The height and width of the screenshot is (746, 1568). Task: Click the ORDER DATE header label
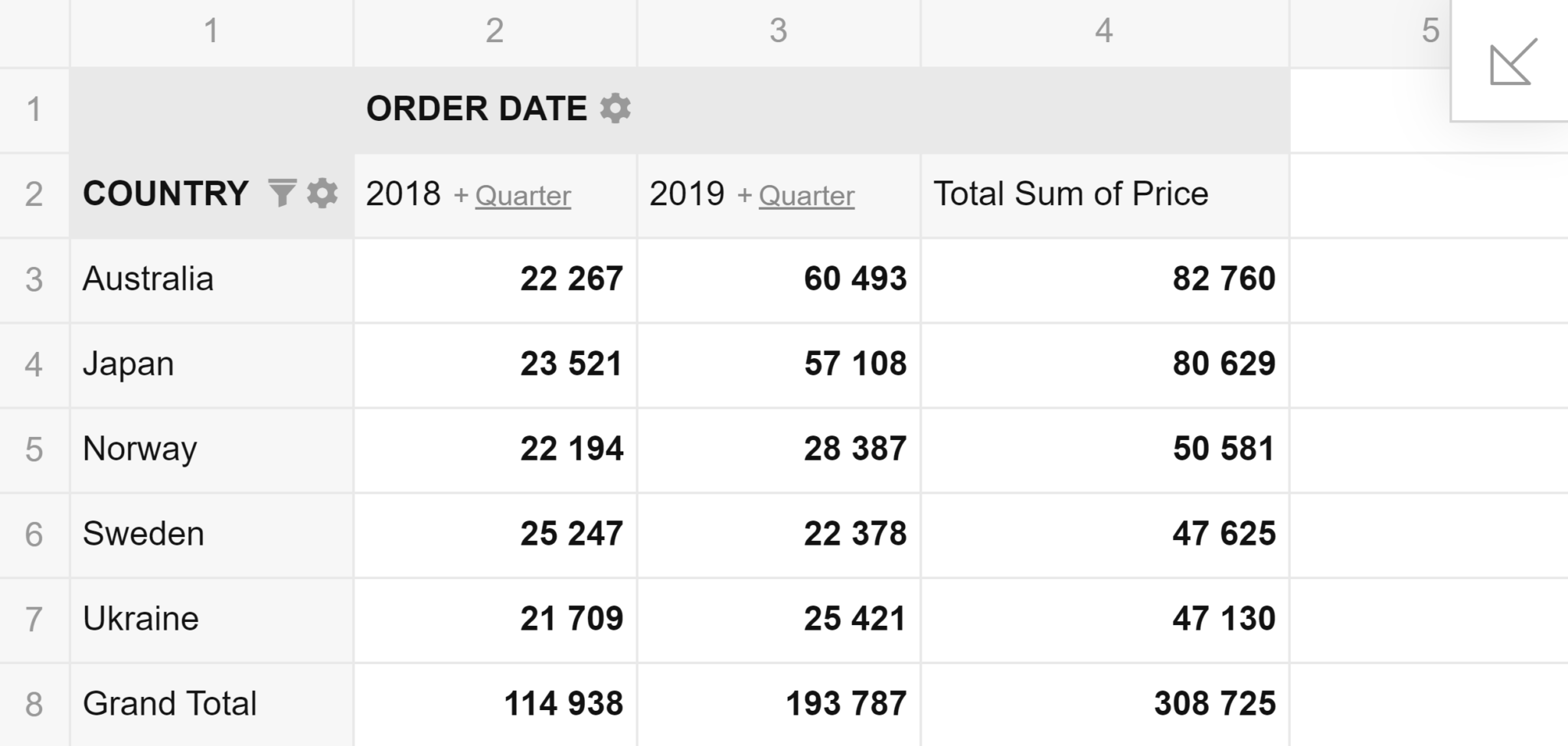[476, 109]
